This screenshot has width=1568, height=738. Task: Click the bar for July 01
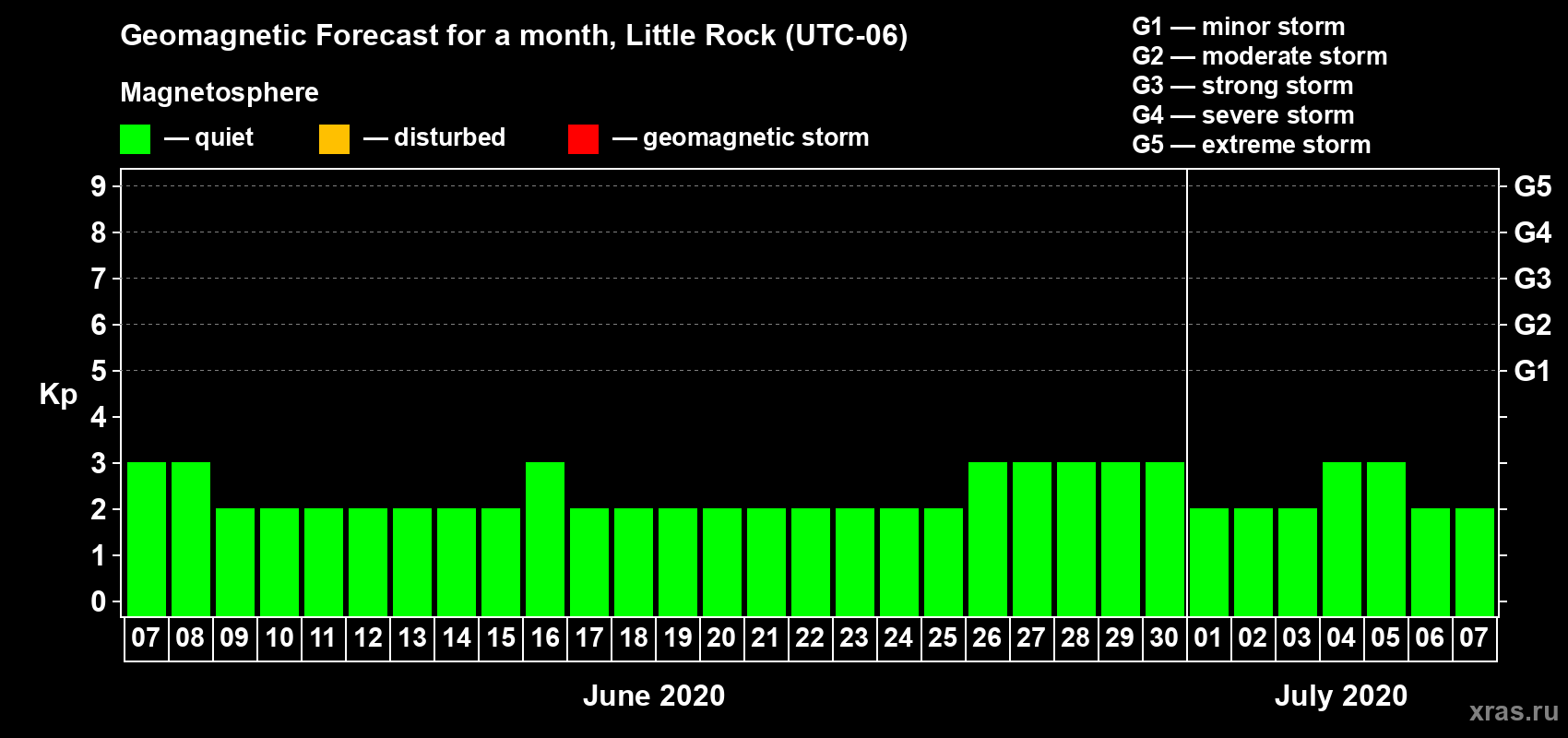(x=1209, y=562)
